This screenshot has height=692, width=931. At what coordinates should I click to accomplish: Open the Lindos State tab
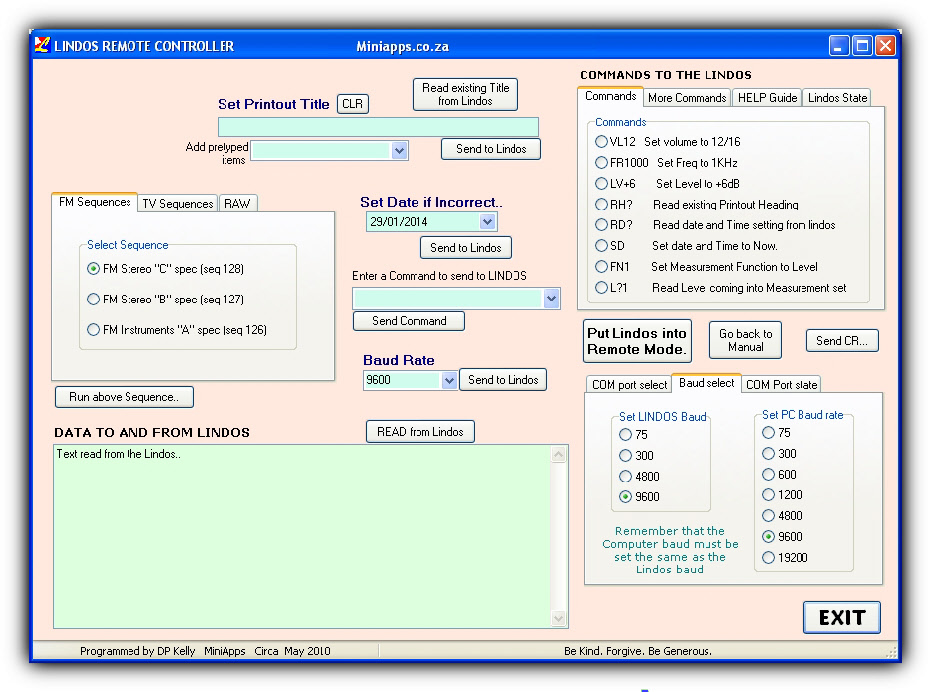tap(837, 97)
